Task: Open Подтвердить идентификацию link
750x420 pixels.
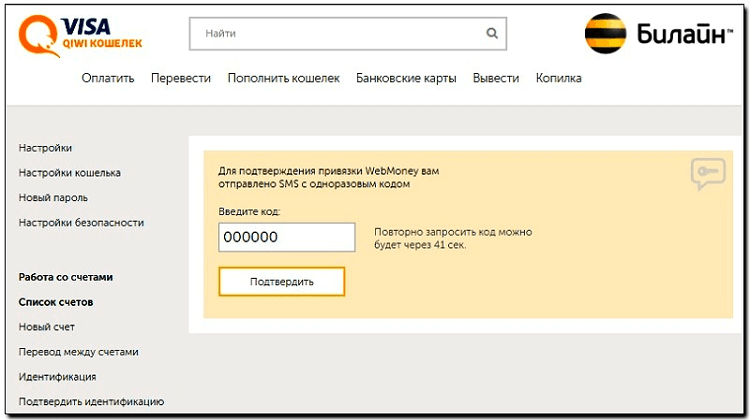Action: click(91, 401)
